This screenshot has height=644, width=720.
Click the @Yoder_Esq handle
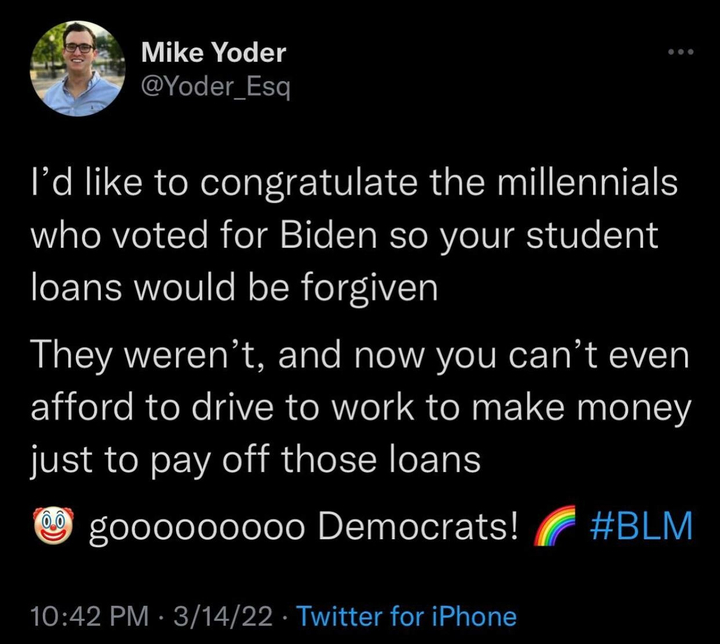tap(215, 87)
